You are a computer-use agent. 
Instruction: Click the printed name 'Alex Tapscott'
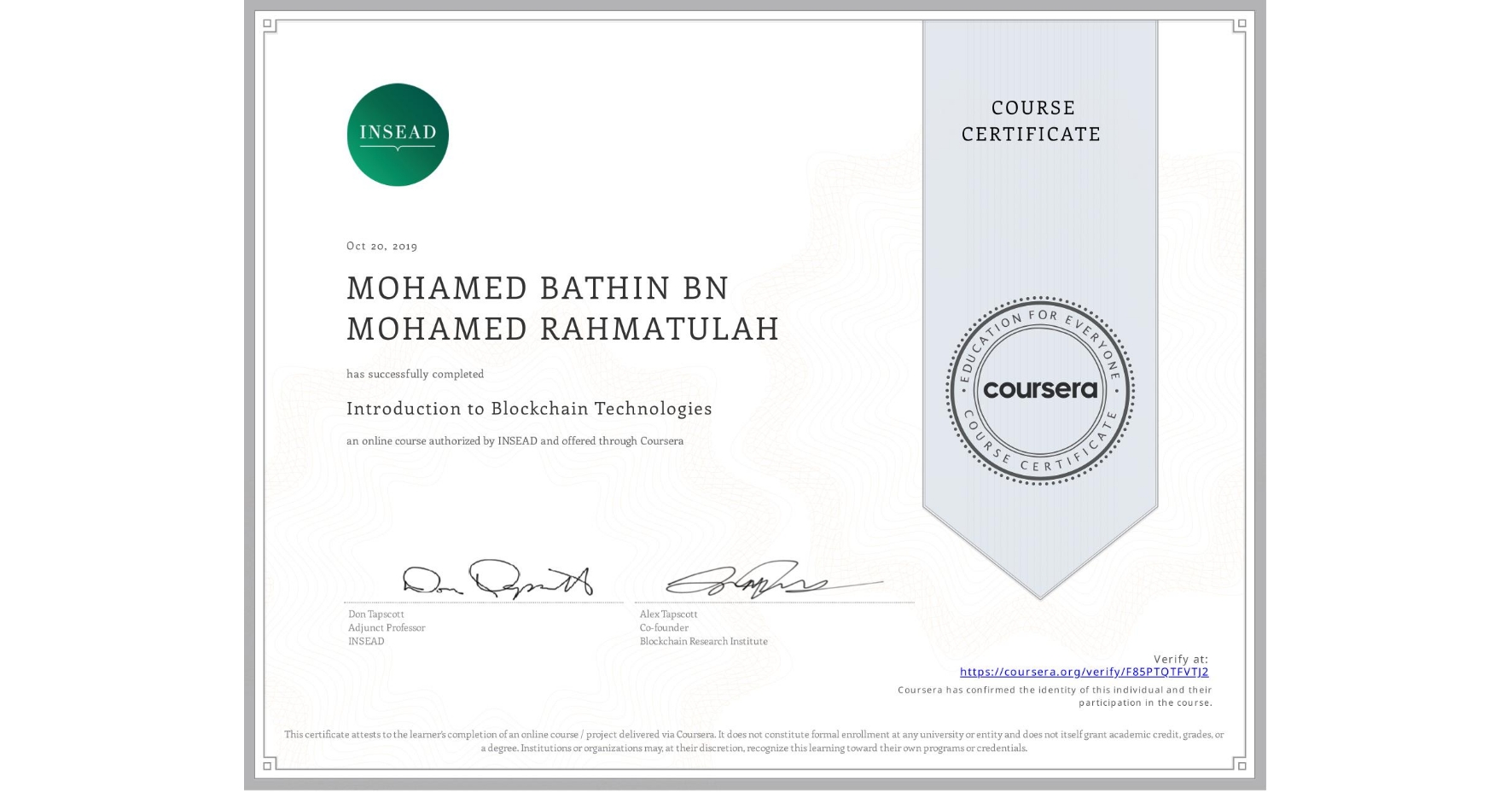point(668,614)
